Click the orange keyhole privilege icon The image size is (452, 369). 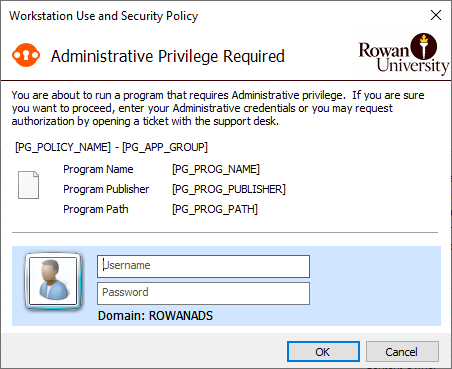click(26, 55)
